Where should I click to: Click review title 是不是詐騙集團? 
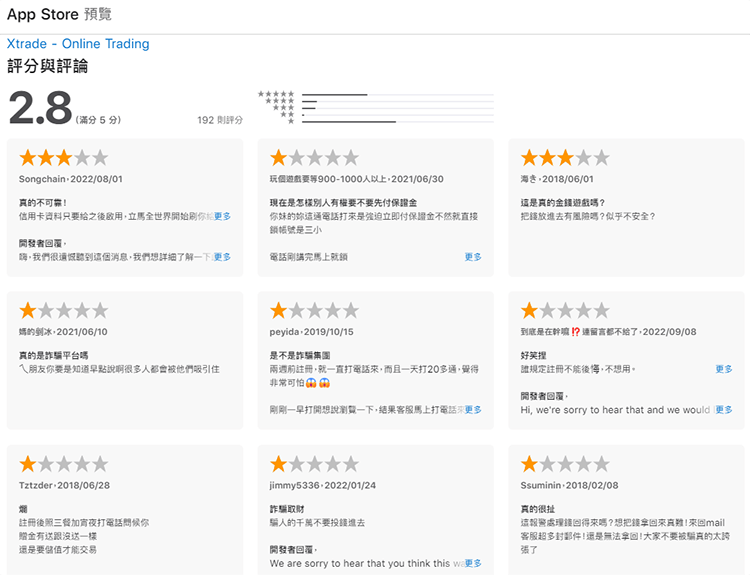click(300, 355)
